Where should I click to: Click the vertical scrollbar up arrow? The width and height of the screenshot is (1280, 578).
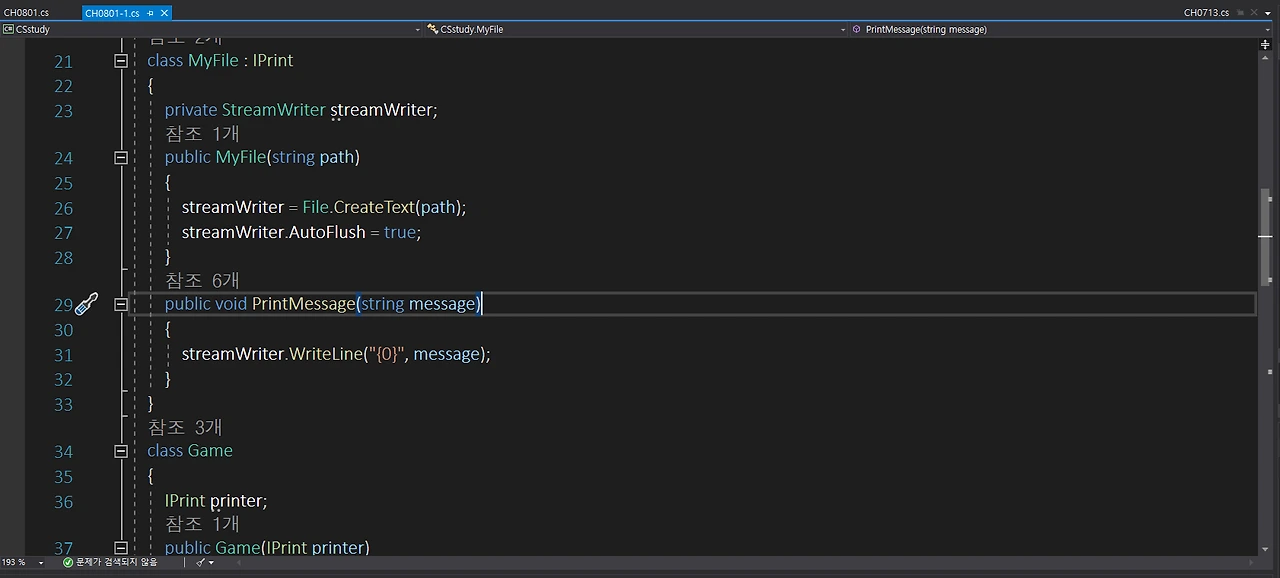pos(1266,56)
